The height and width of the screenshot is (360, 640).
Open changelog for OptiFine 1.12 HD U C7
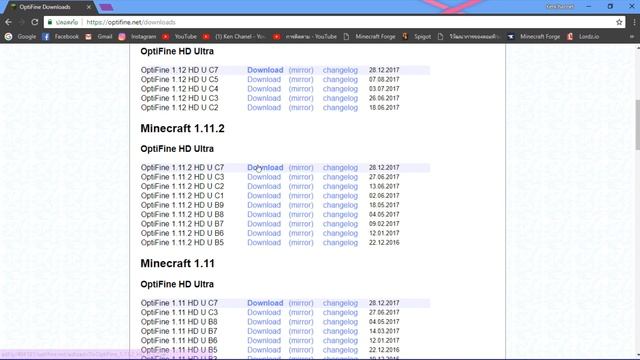[x=340, y=70]
